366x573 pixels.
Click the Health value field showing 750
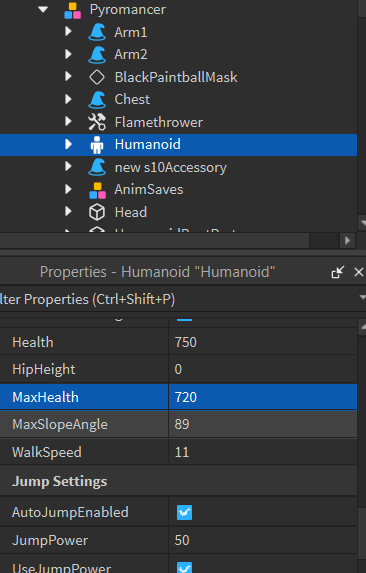[262, 342]
